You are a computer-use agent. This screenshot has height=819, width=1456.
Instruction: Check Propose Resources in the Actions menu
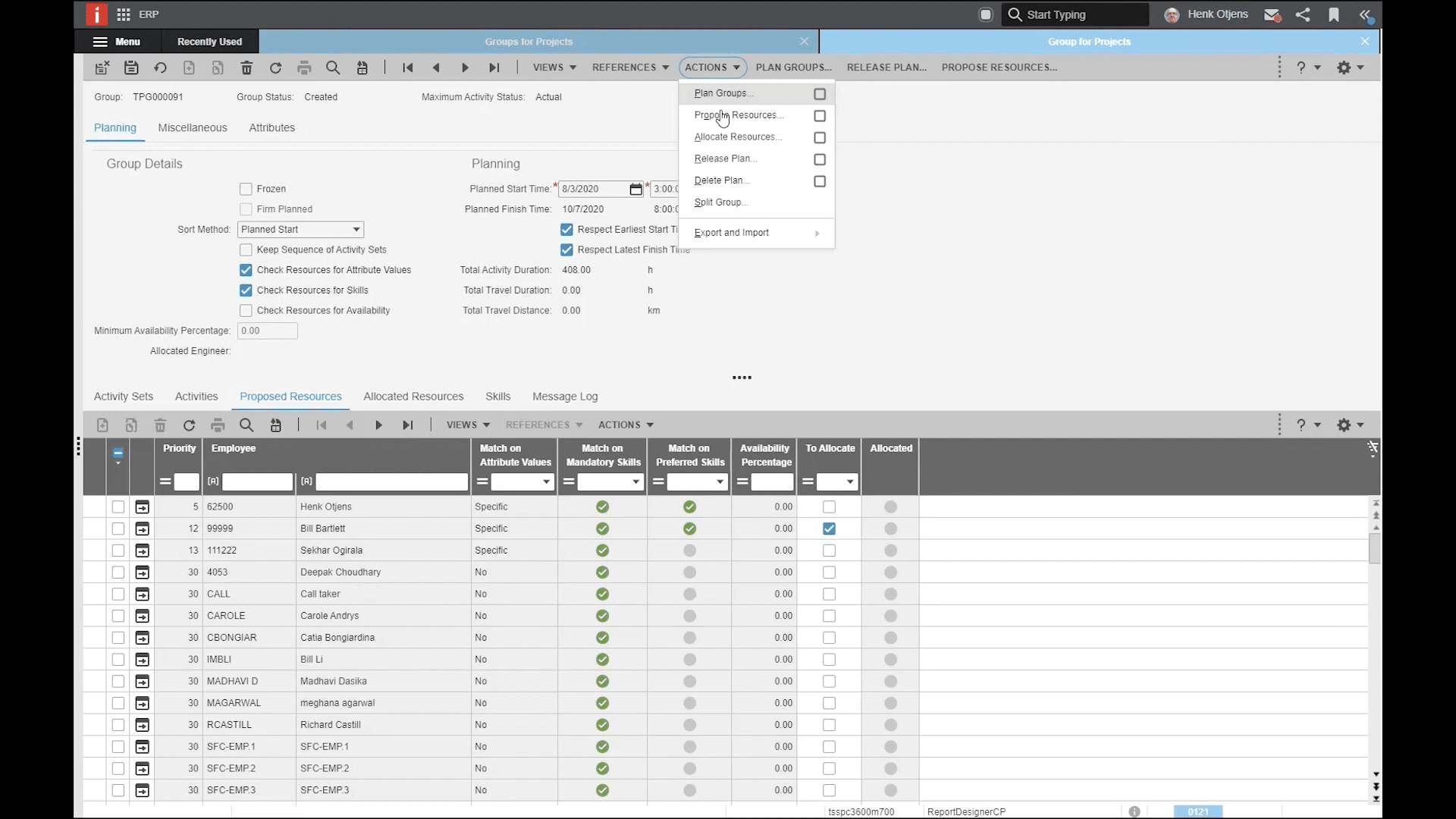820,115
